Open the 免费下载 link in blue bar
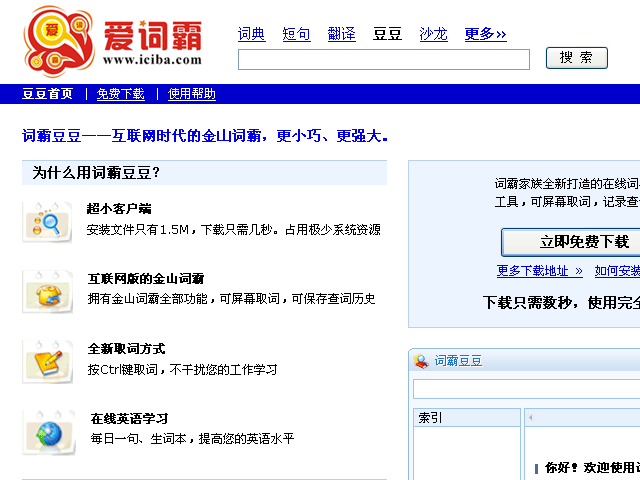The height and width of the screenshot is (480, 640). tap(120, 94)
